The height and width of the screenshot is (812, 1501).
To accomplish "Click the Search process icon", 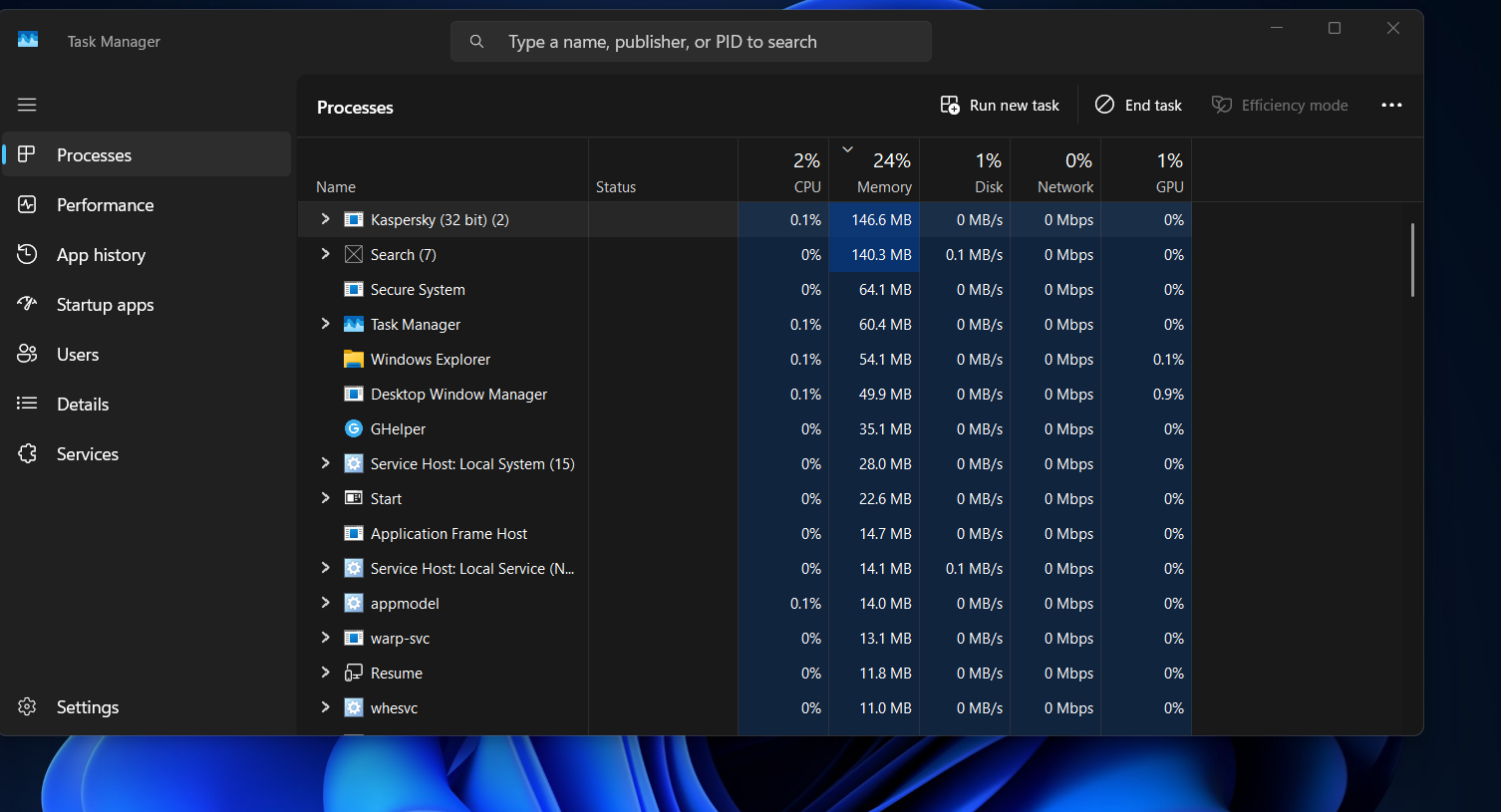I will tap(353, 254).
